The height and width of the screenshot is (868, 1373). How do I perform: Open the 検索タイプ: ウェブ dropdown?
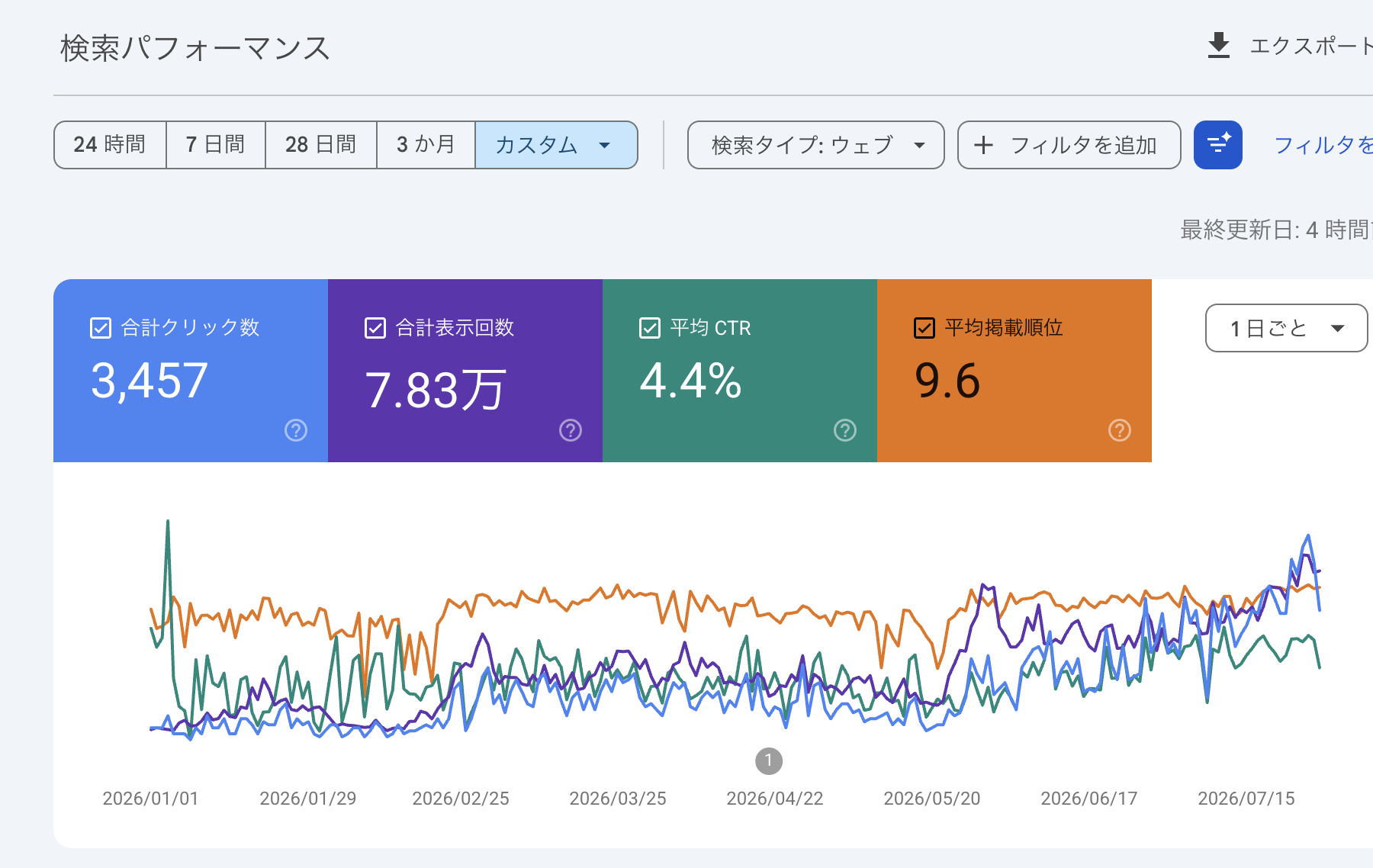[x=816, y=145]
